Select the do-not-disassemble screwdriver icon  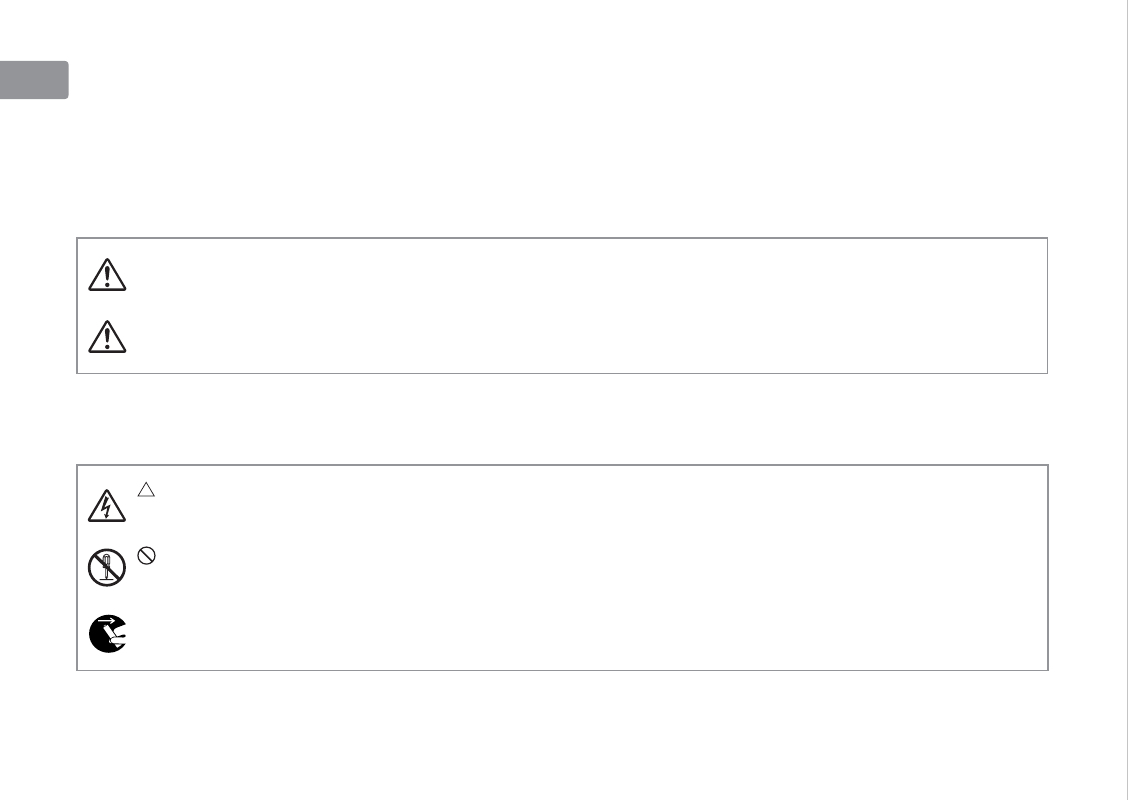pos(107,570)
